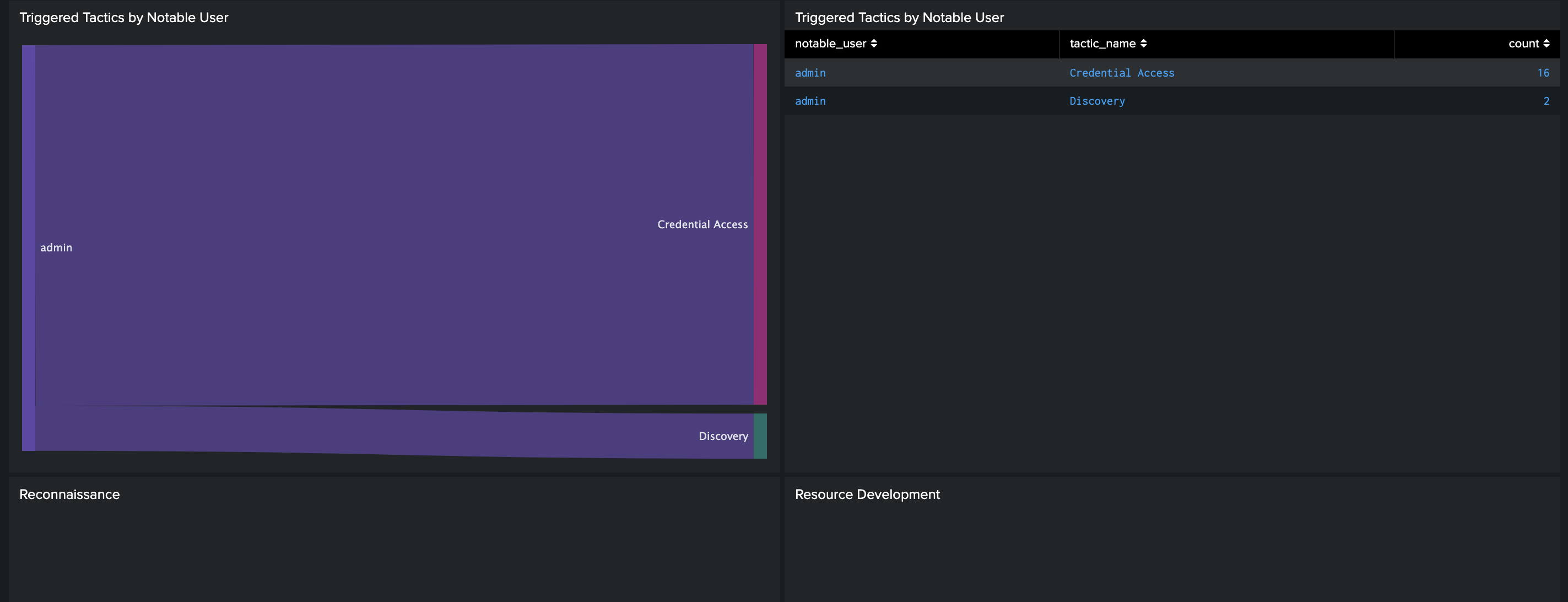The width and height of the screenshot is (1568, 602).
Task: Click the Credential Access label in Sankey chart
Action: coord(702,224)
